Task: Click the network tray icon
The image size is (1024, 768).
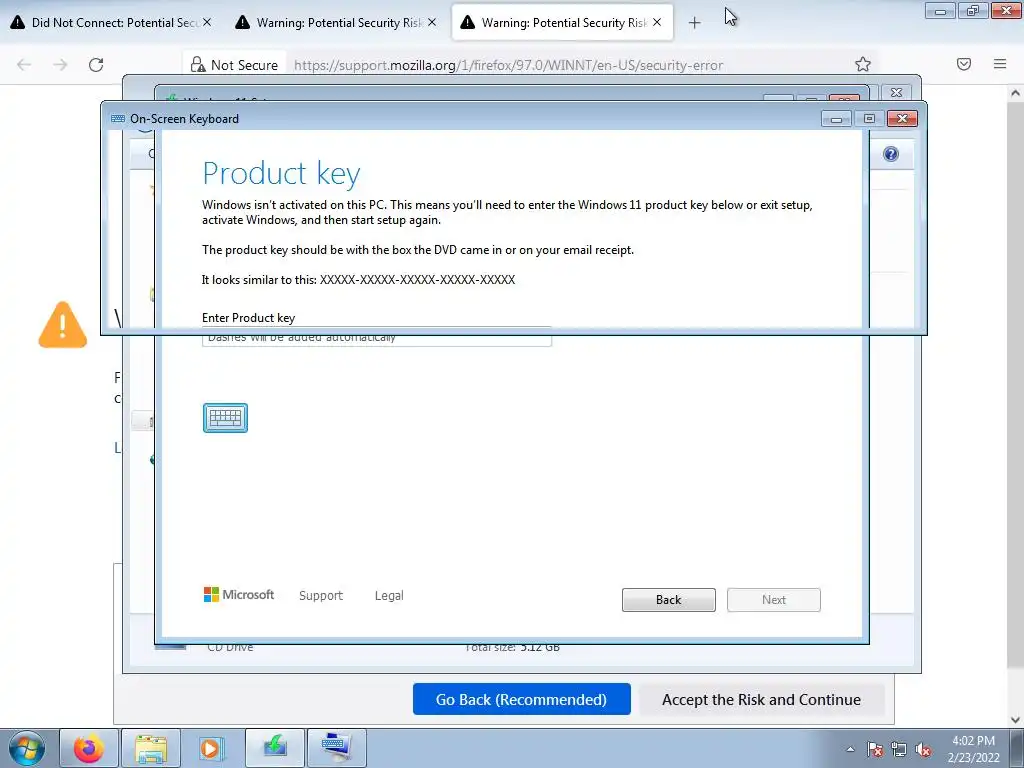Action: [x=899, y=750]
